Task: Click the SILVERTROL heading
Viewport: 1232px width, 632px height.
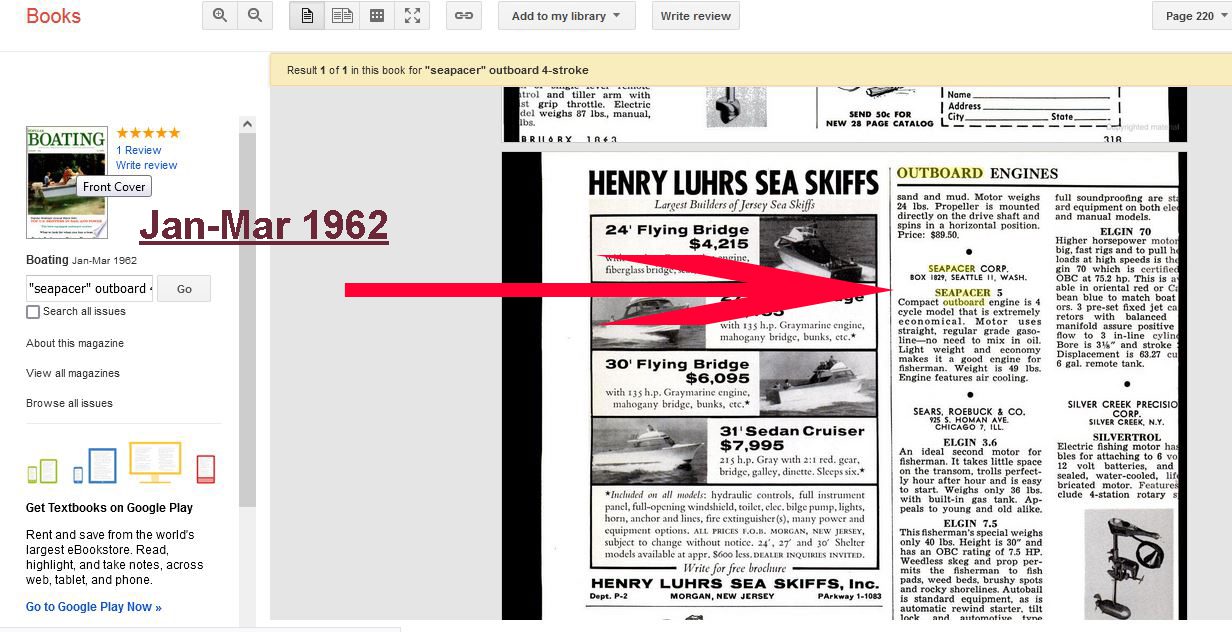Action: coord(1127,437)
